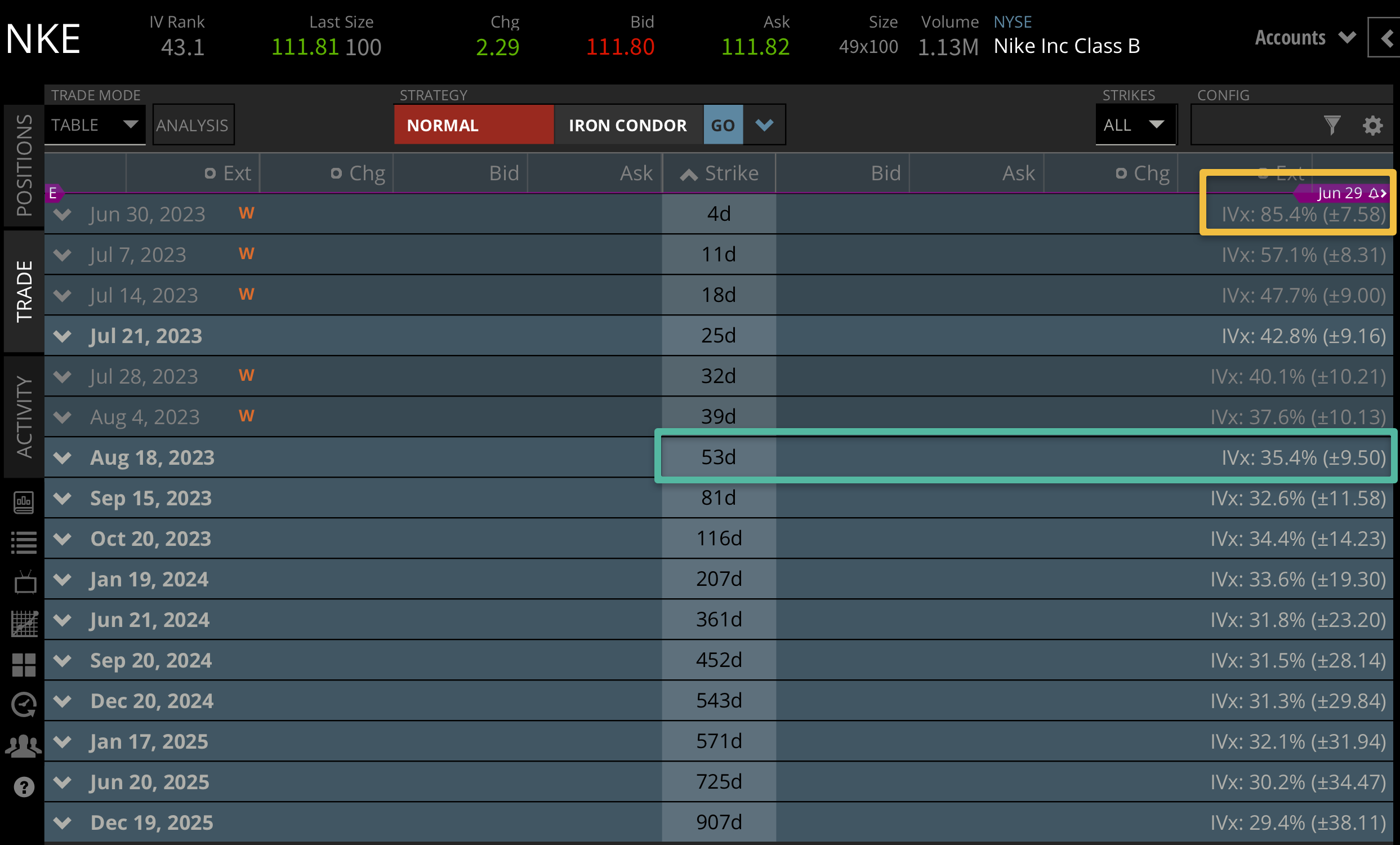The width and height of the screenshot is (1400, 845).
Task: Open table settings with the gear icon
Action: tap(1374, 125)
